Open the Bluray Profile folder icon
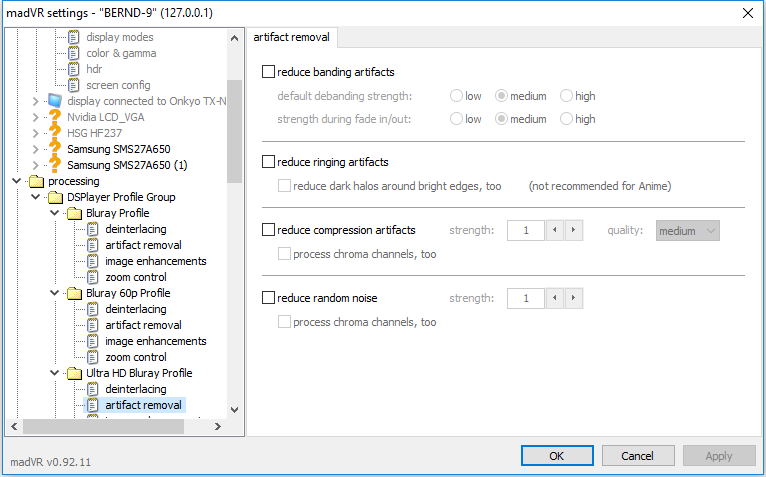 click(74, 213)
